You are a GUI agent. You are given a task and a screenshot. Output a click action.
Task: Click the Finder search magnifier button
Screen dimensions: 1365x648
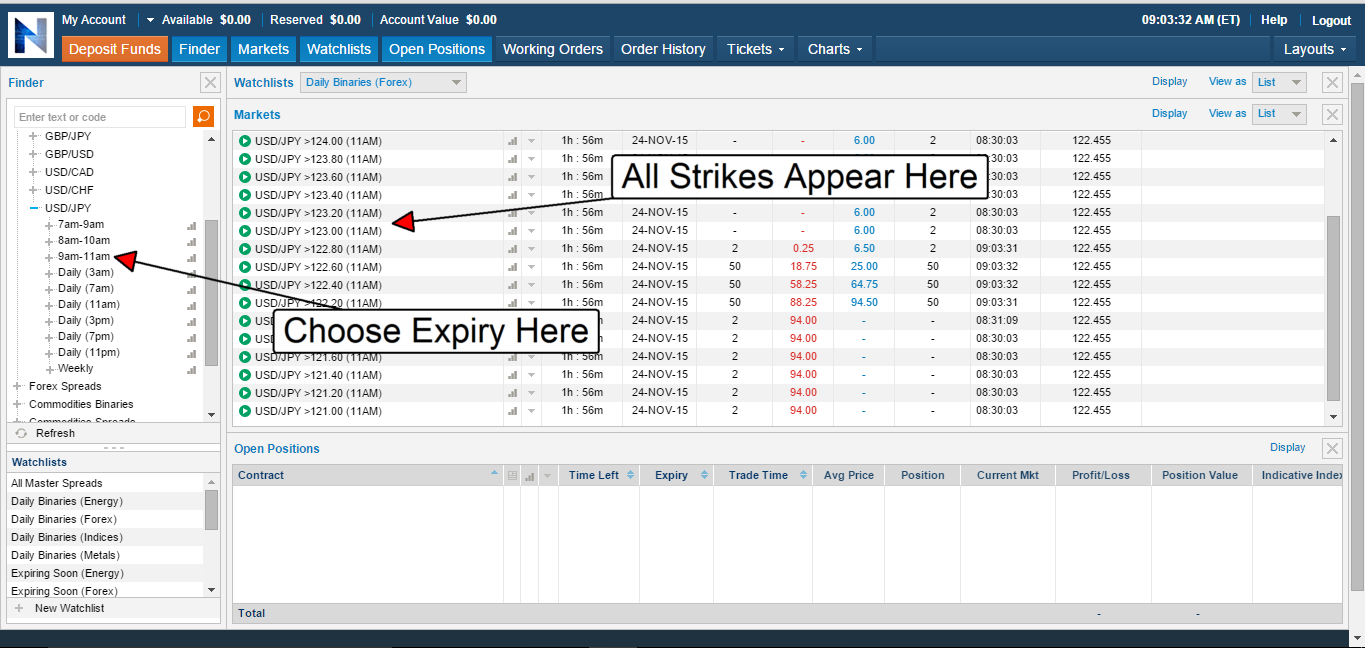pyautogui.click(x=203, y=117)
